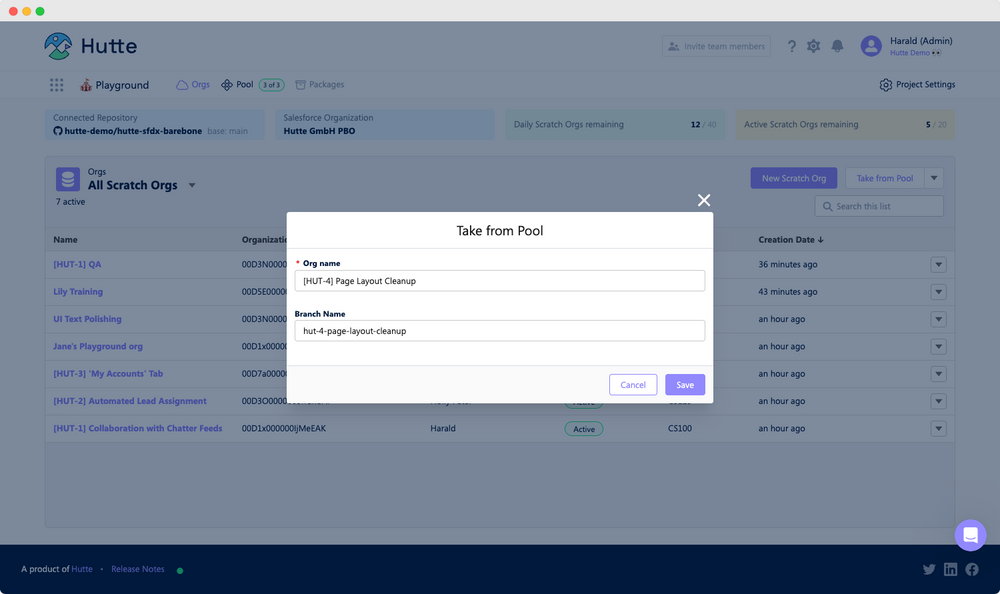Viewport: 1000px width, 594px height.
Task: Click the green status dot near Release Notes
Action: (x=180, y=570)
